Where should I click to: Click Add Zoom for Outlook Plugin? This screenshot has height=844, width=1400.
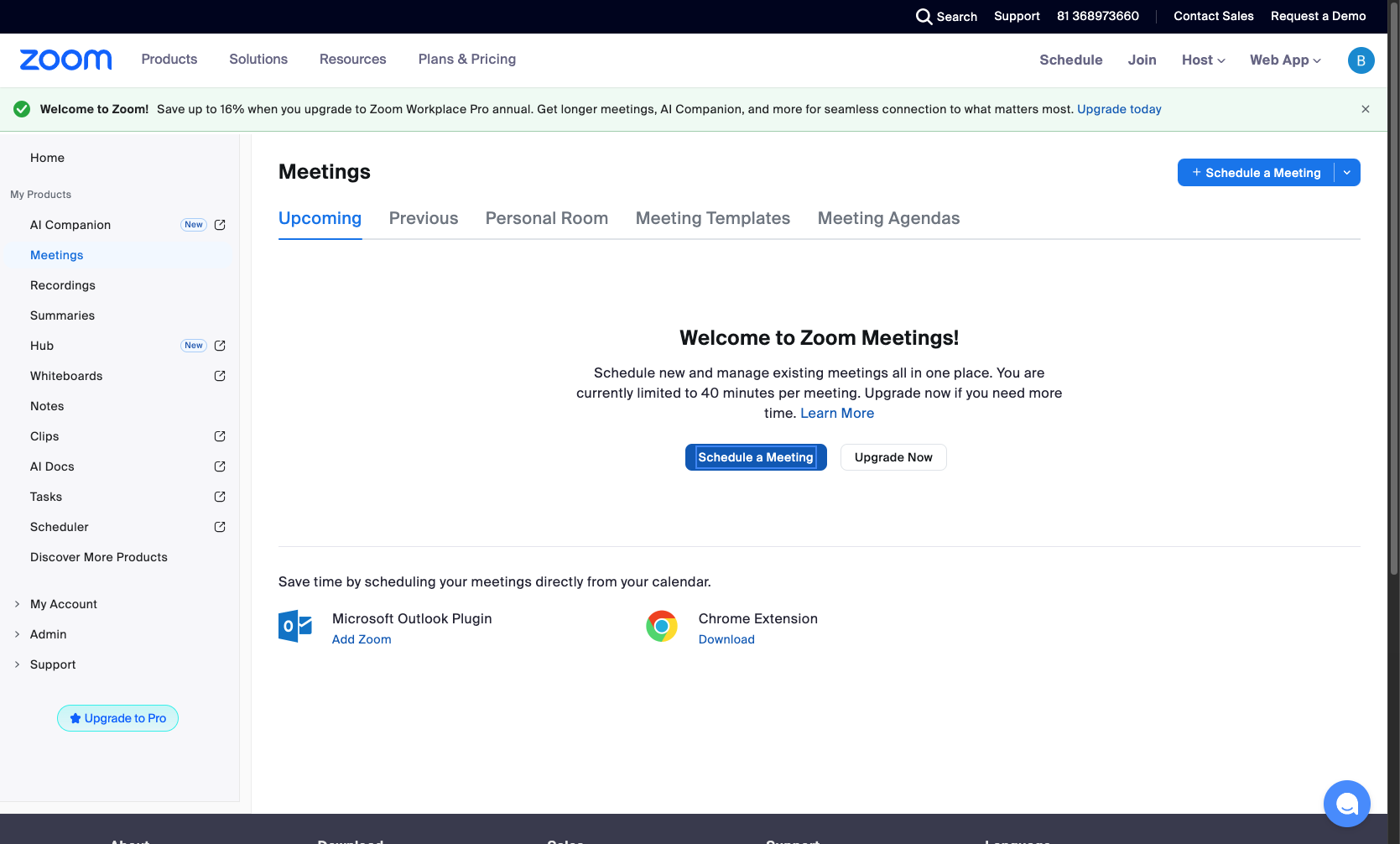362,639
